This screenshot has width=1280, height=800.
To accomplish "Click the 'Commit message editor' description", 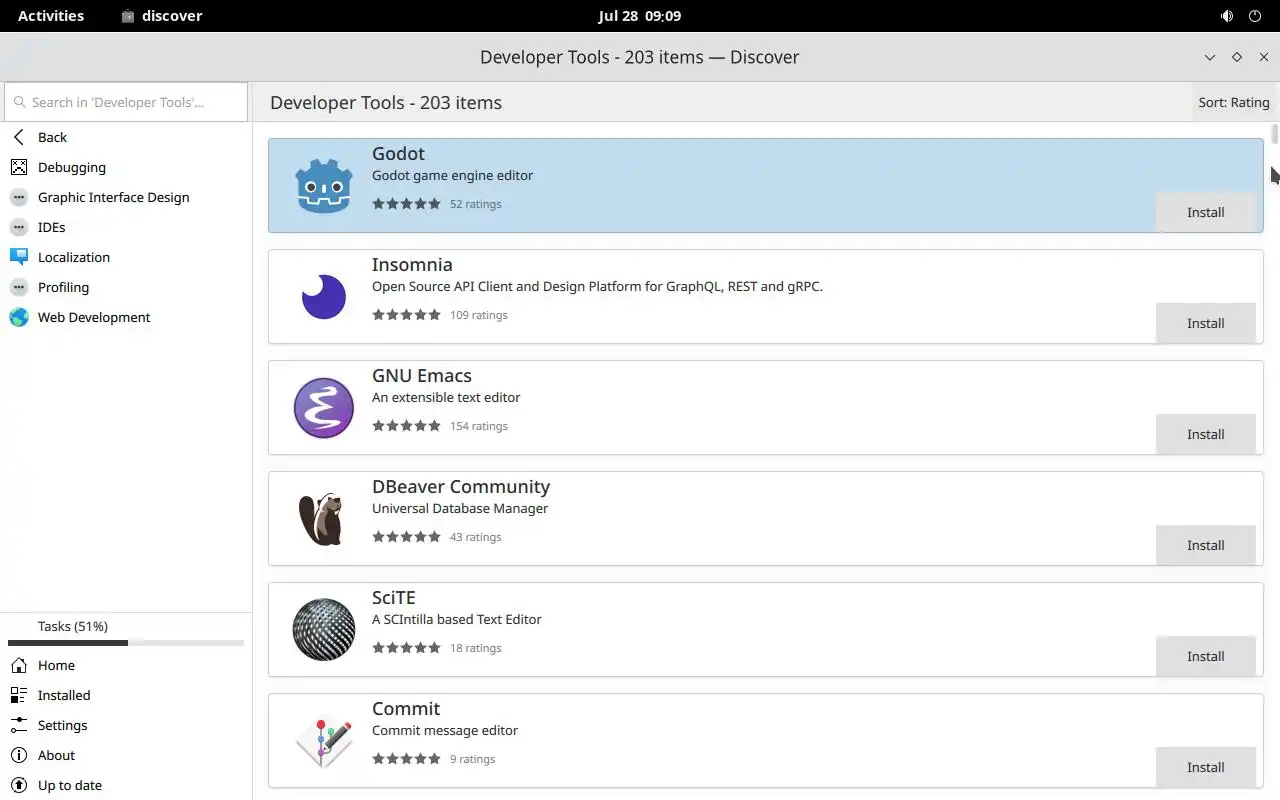I will [x=445, y=730].
